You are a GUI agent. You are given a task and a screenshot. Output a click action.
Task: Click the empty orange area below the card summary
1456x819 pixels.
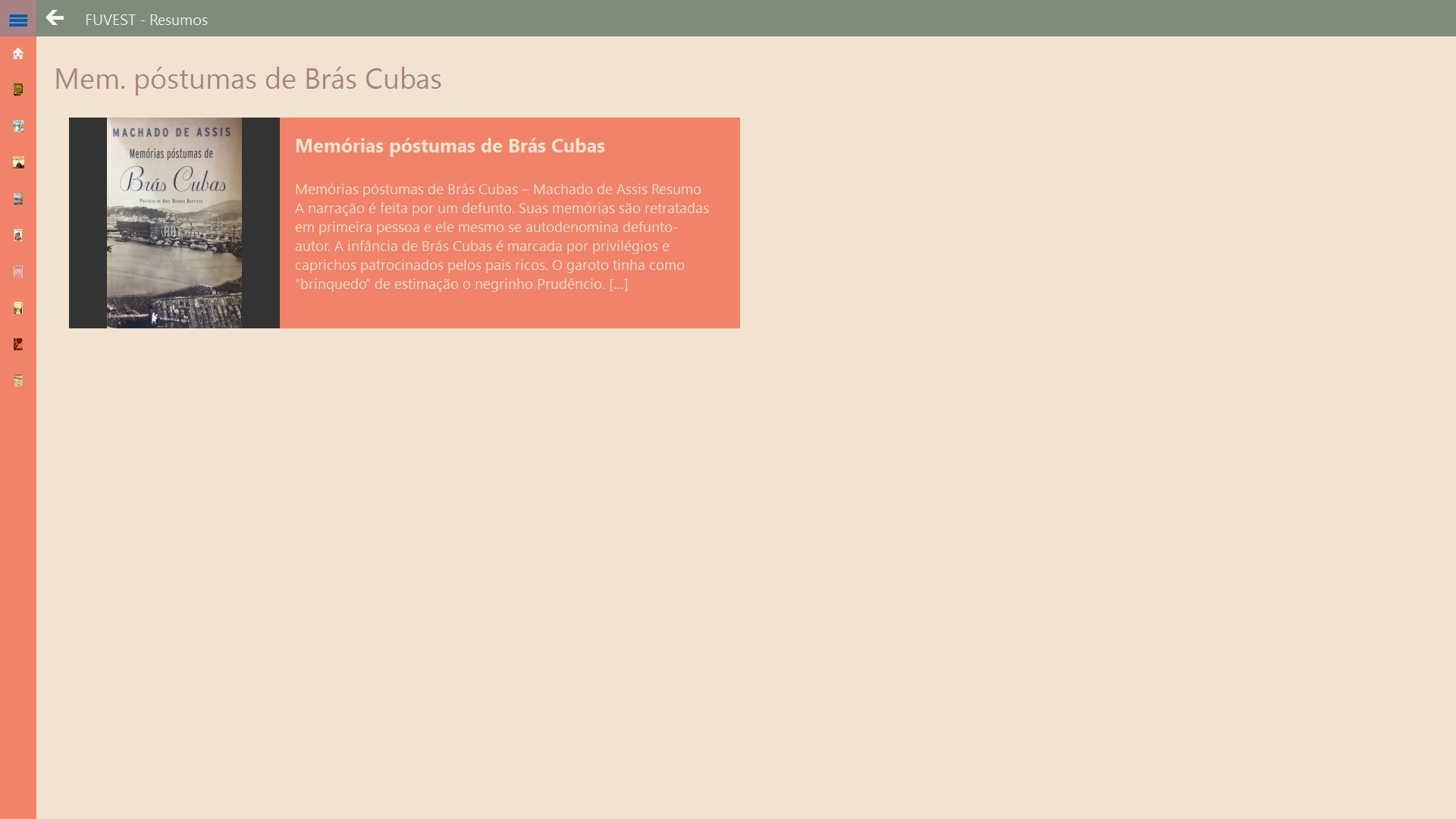tap(510, 311)
